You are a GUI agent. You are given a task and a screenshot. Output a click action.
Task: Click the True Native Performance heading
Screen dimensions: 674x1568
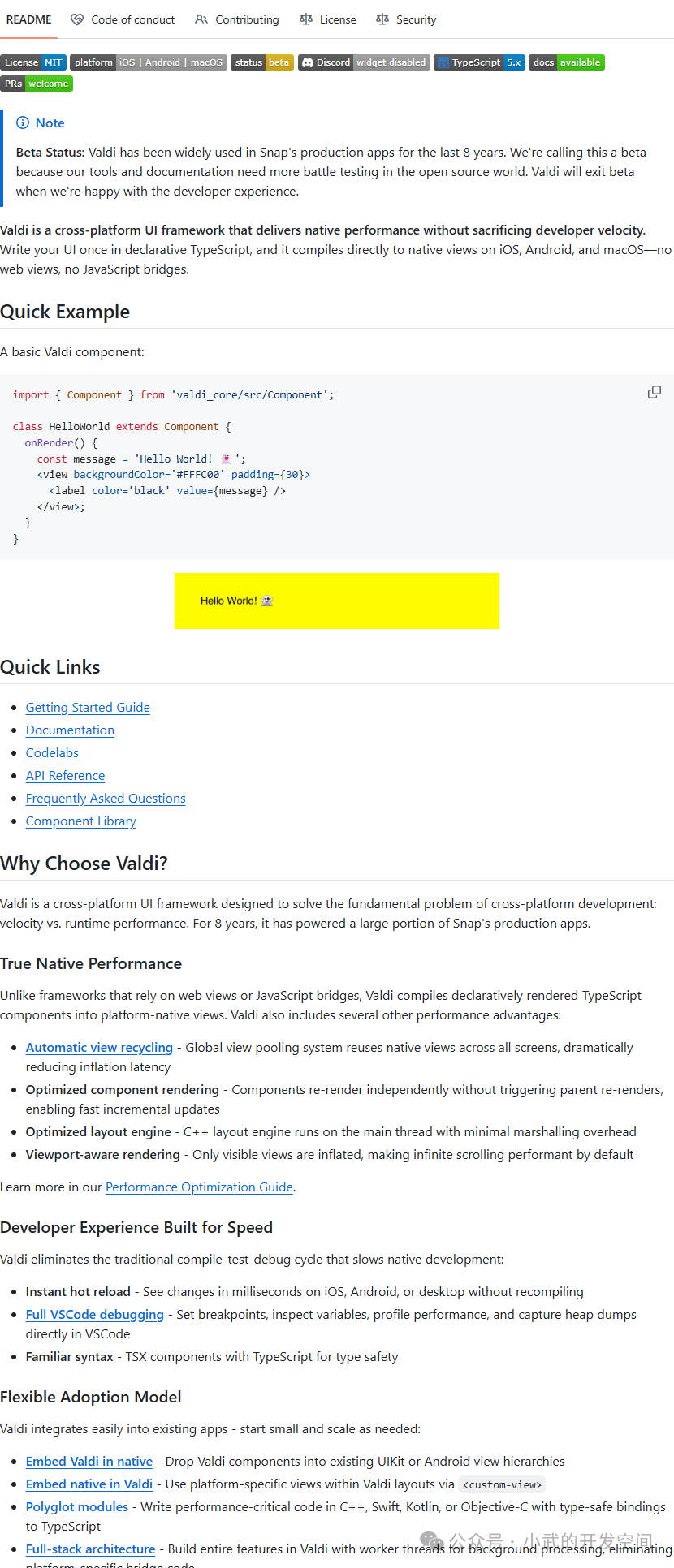(x=91, y=964)
